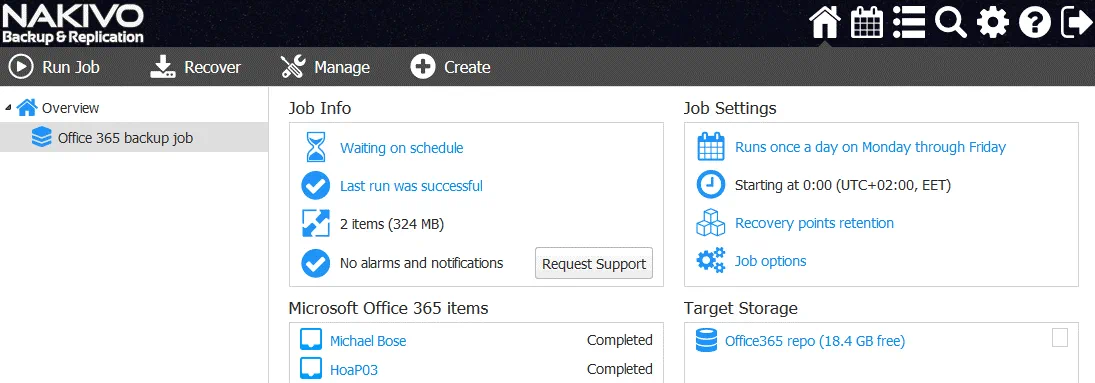This screenshot has height=383, width=1095.
Task: Click the checkmark icon beside Last run
Action: 316,186
